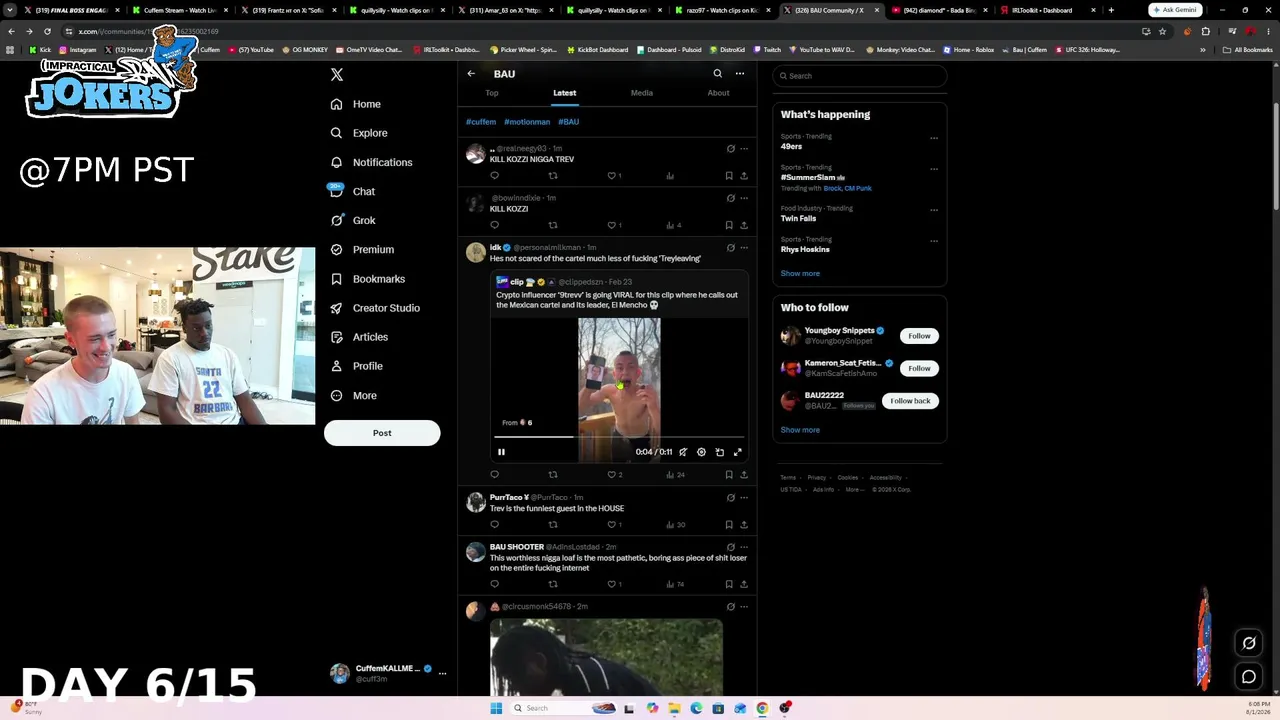1280x720 pixels.
Task: Select the Latest tab
Action: click(565, 93)
